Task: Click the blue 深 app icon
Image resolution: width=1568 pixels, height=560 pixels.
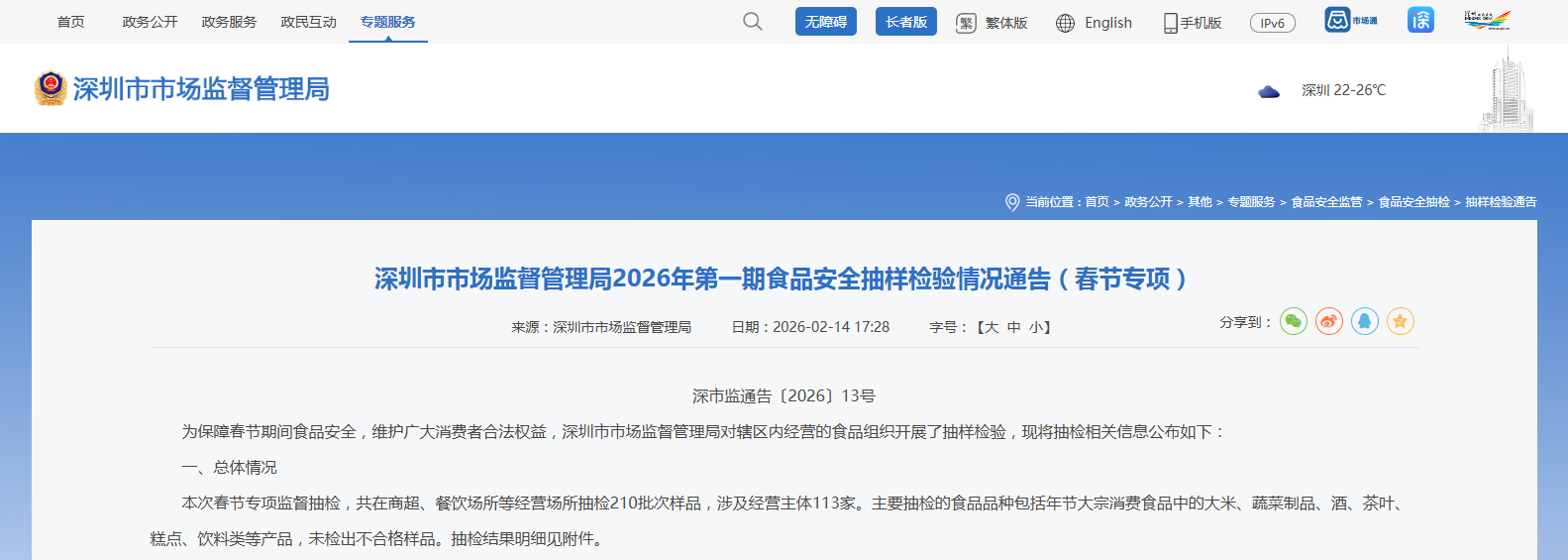Action: pyautogui.click(x=1420, y=21)
